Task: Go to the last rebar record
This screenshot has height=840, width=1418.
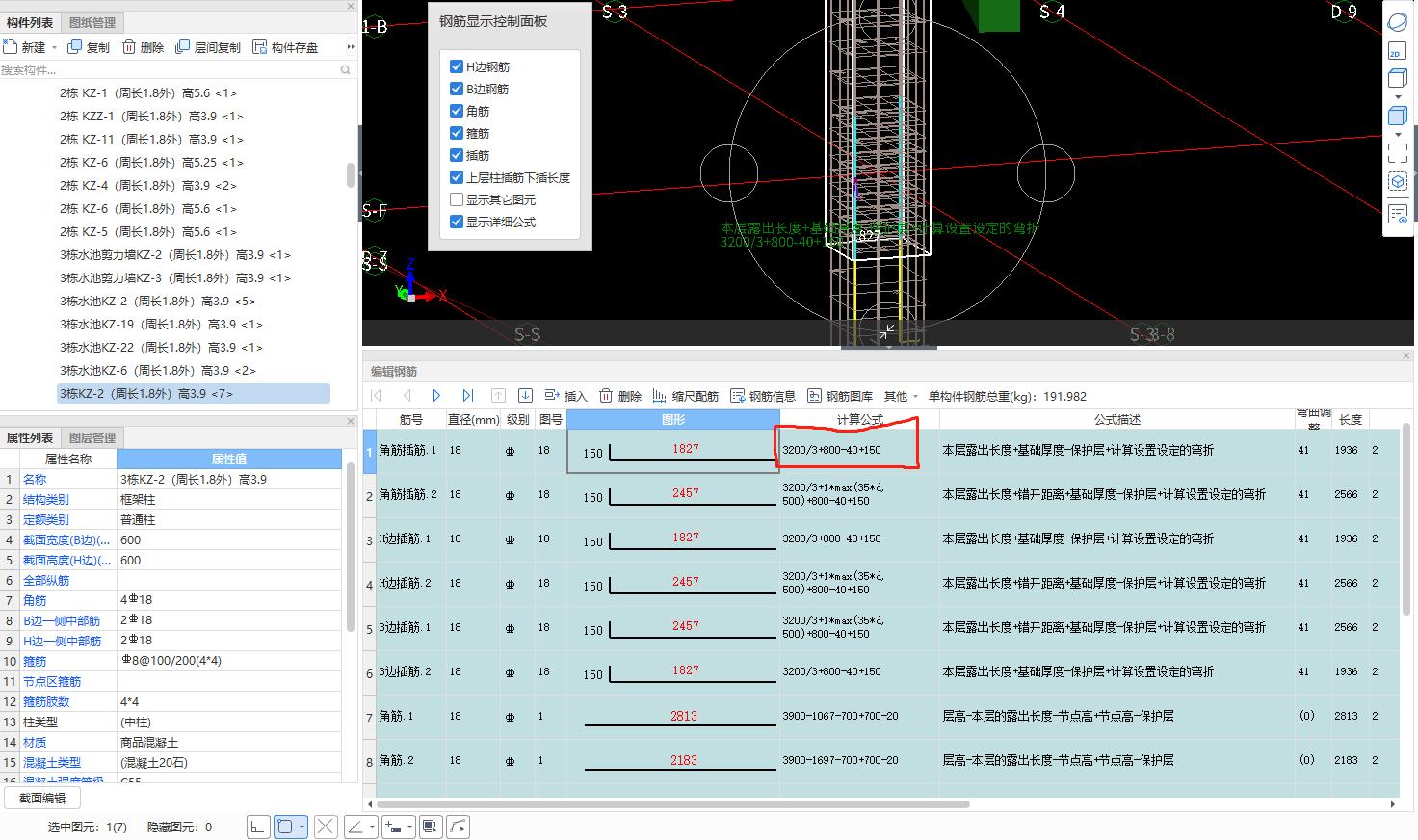Action: point(467,396)
